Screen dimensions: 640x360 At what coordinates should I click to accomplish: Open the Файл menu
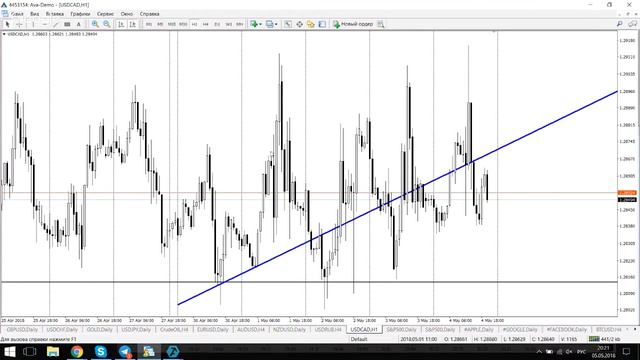[x=17, y=14]
